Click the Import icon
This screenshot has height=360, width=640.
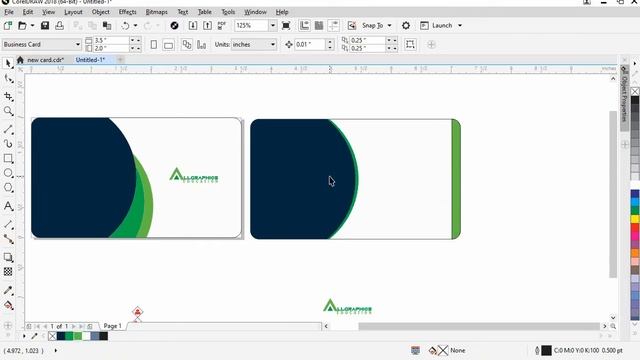click(x=193, y=25)
